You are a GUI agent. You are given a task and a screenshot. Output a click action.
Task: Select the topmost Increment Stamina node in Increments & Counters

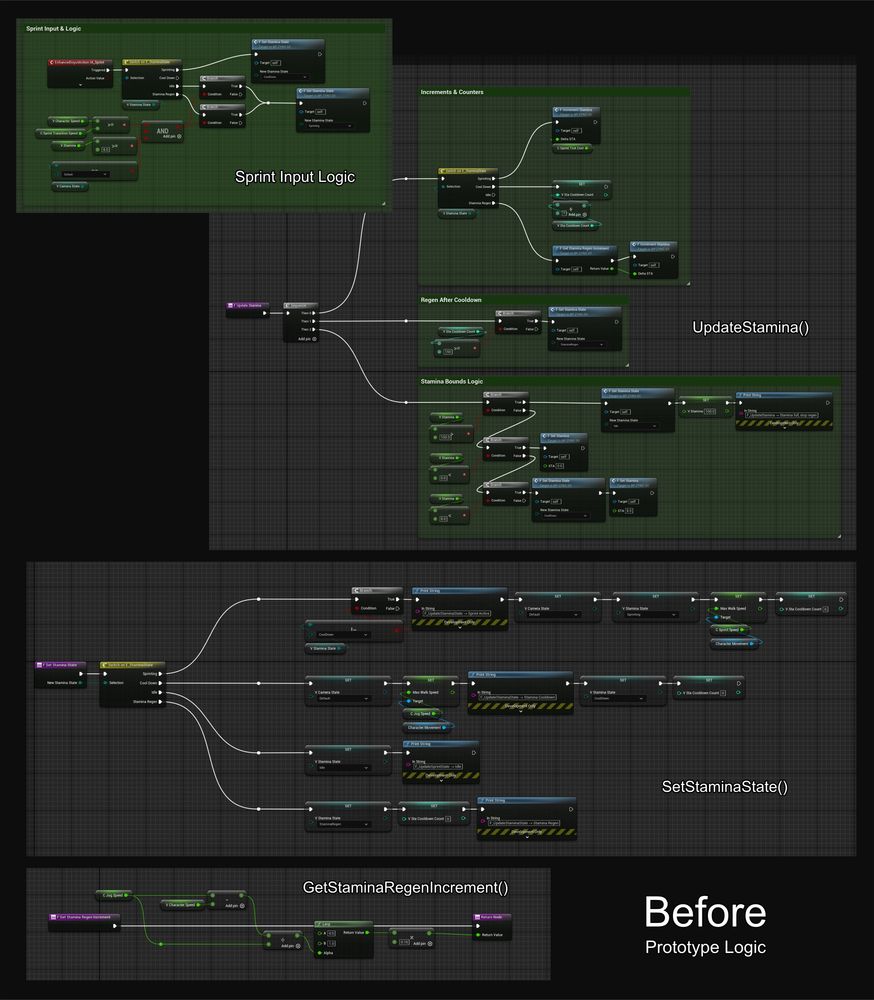[576, 124]
